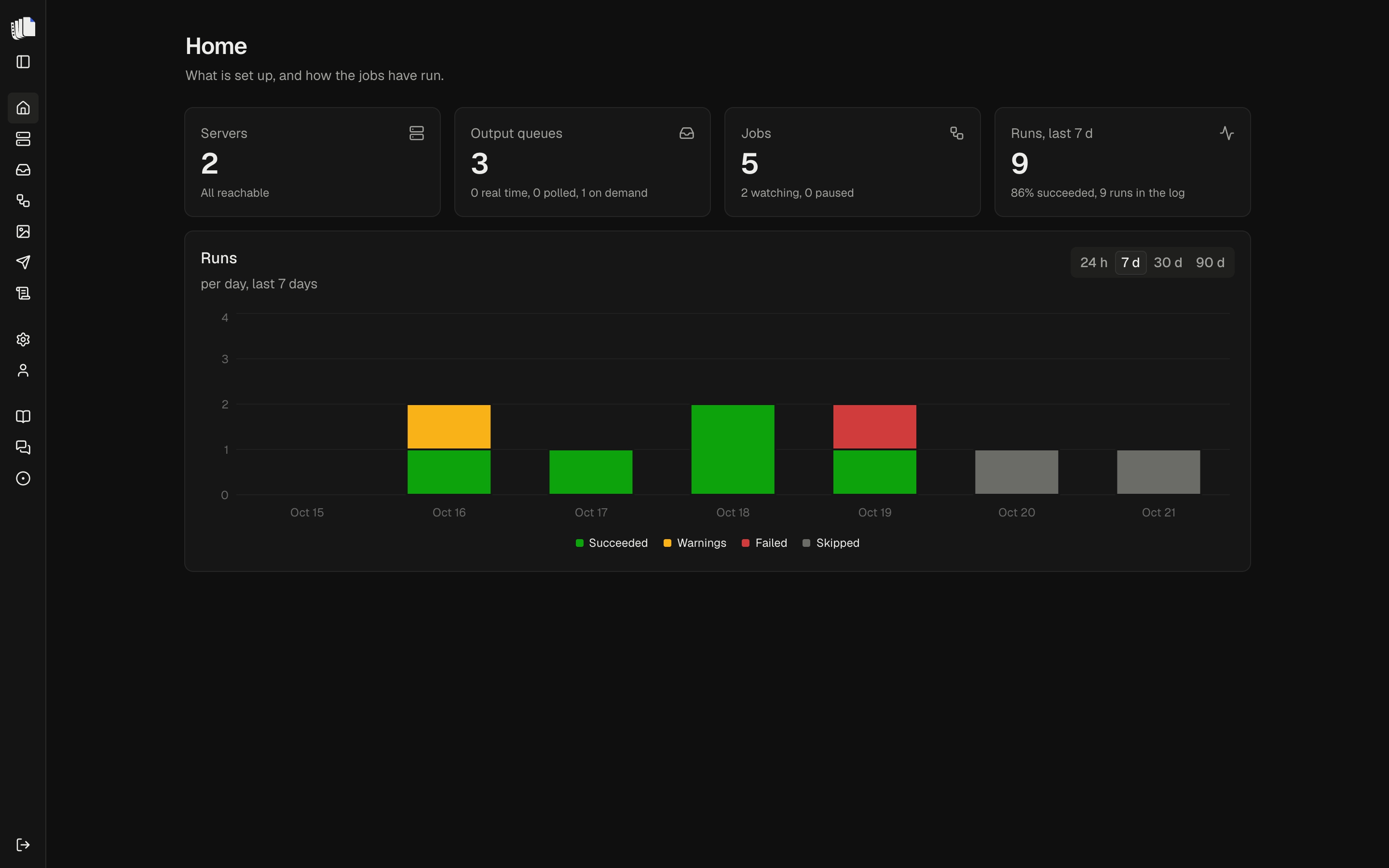
Task: Open the Jobs summary card
Action: click(852, 162)
